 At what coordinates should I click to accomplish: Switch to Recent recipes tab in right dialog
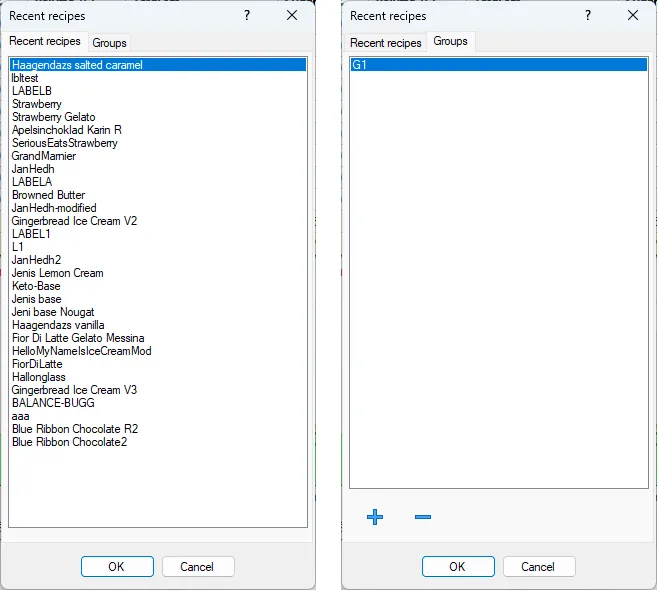pyautogui.click(x=386, y=43)
